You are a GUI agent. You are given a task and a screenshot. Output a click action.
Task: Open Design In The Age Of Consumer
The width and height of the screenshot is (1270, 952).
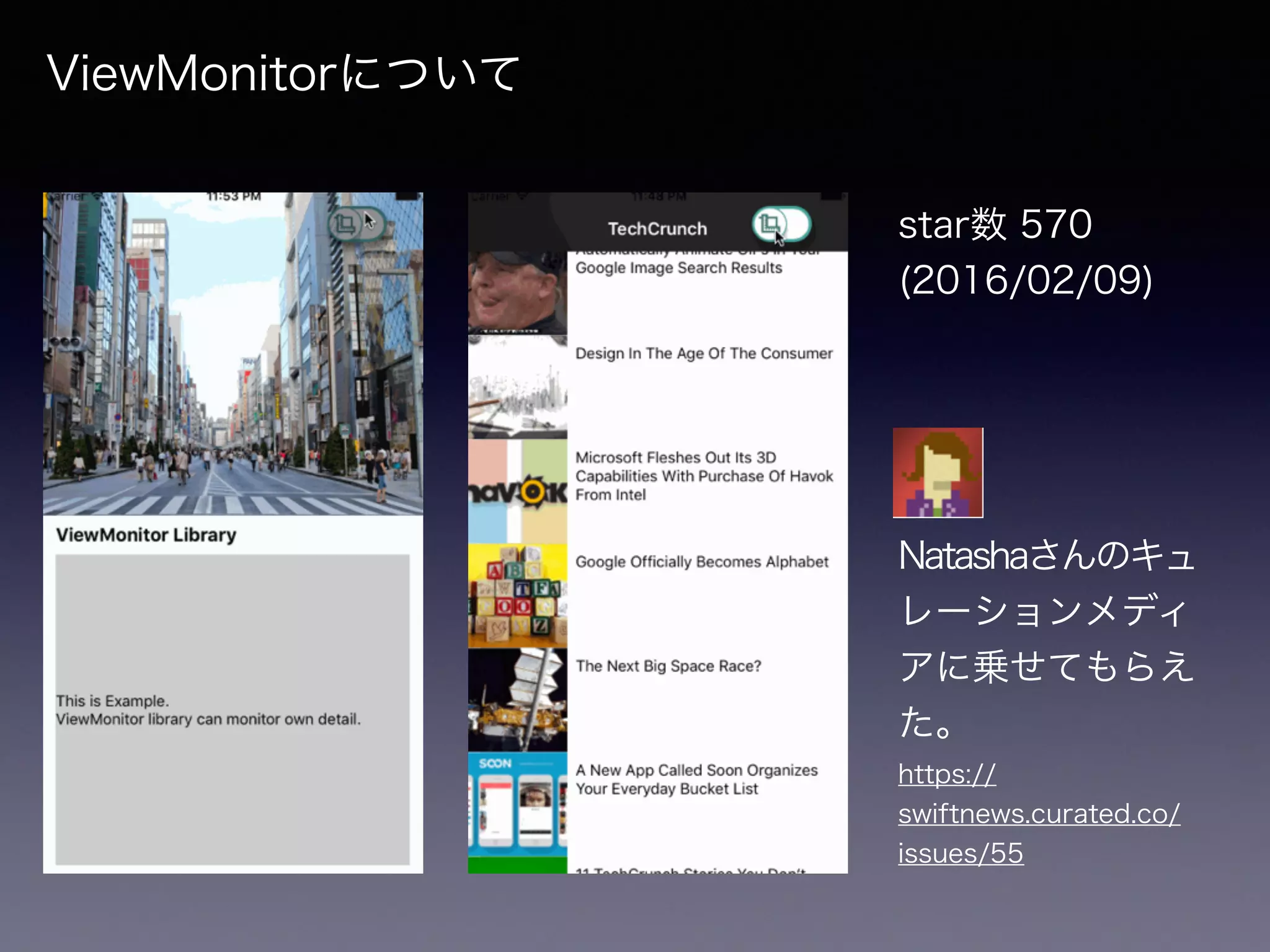point(703,353)
